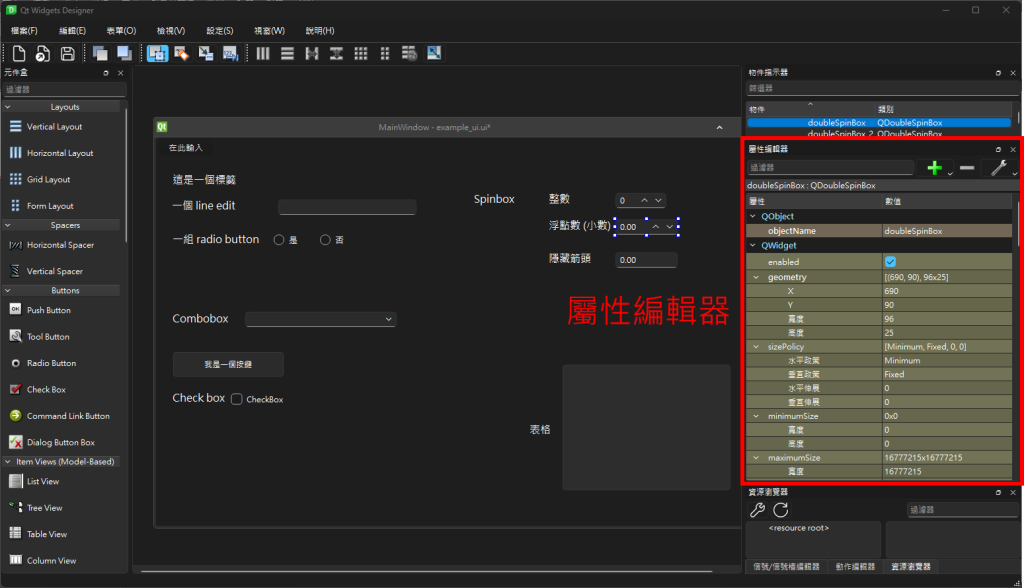Click sizePolicy 水平政策 value Minimum
Viewport: 1024px width, 588px height.
[x=947, y=361]
